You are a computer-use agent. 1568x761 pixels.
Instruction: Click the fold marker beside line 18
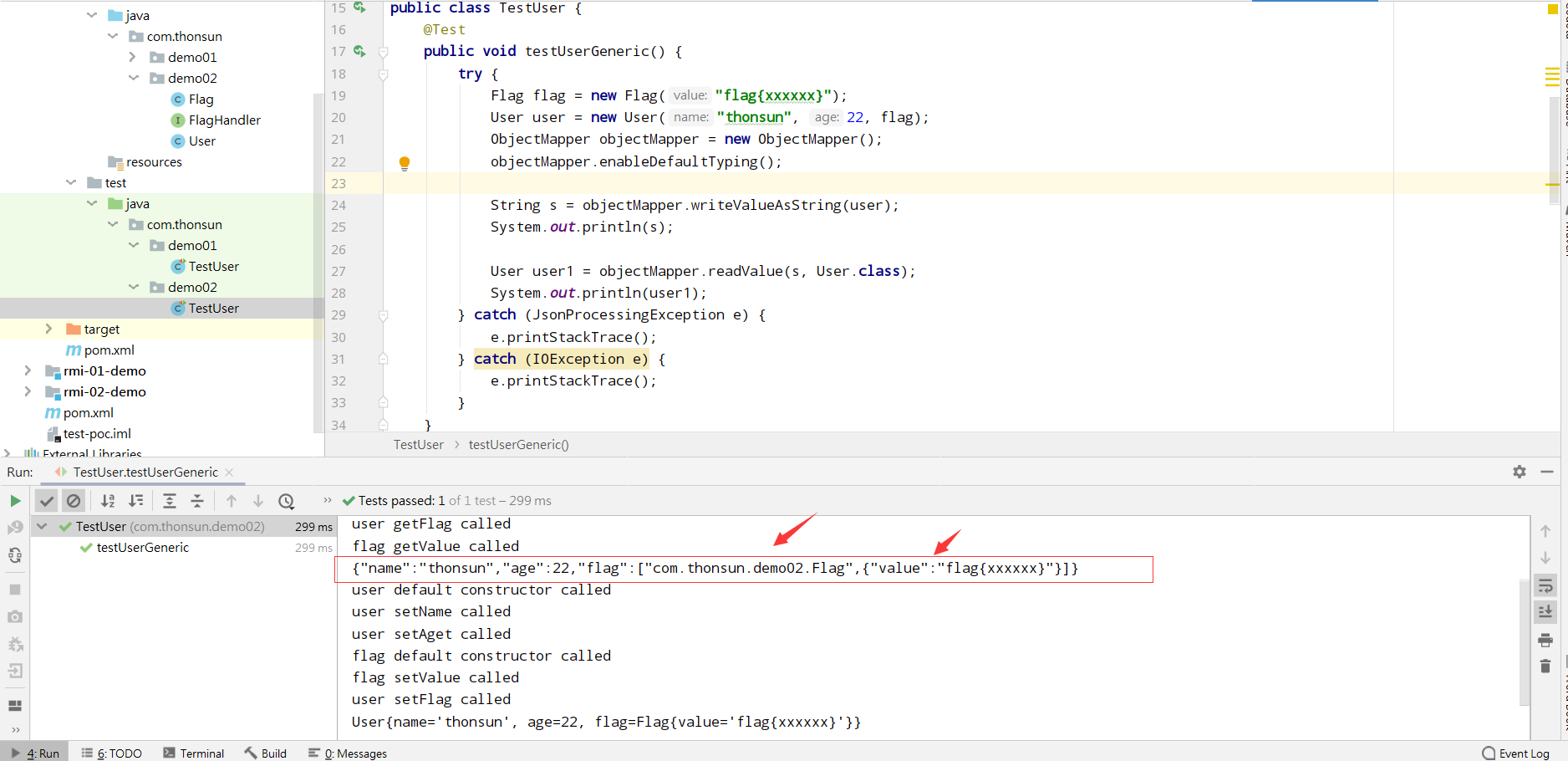point(384,74)
